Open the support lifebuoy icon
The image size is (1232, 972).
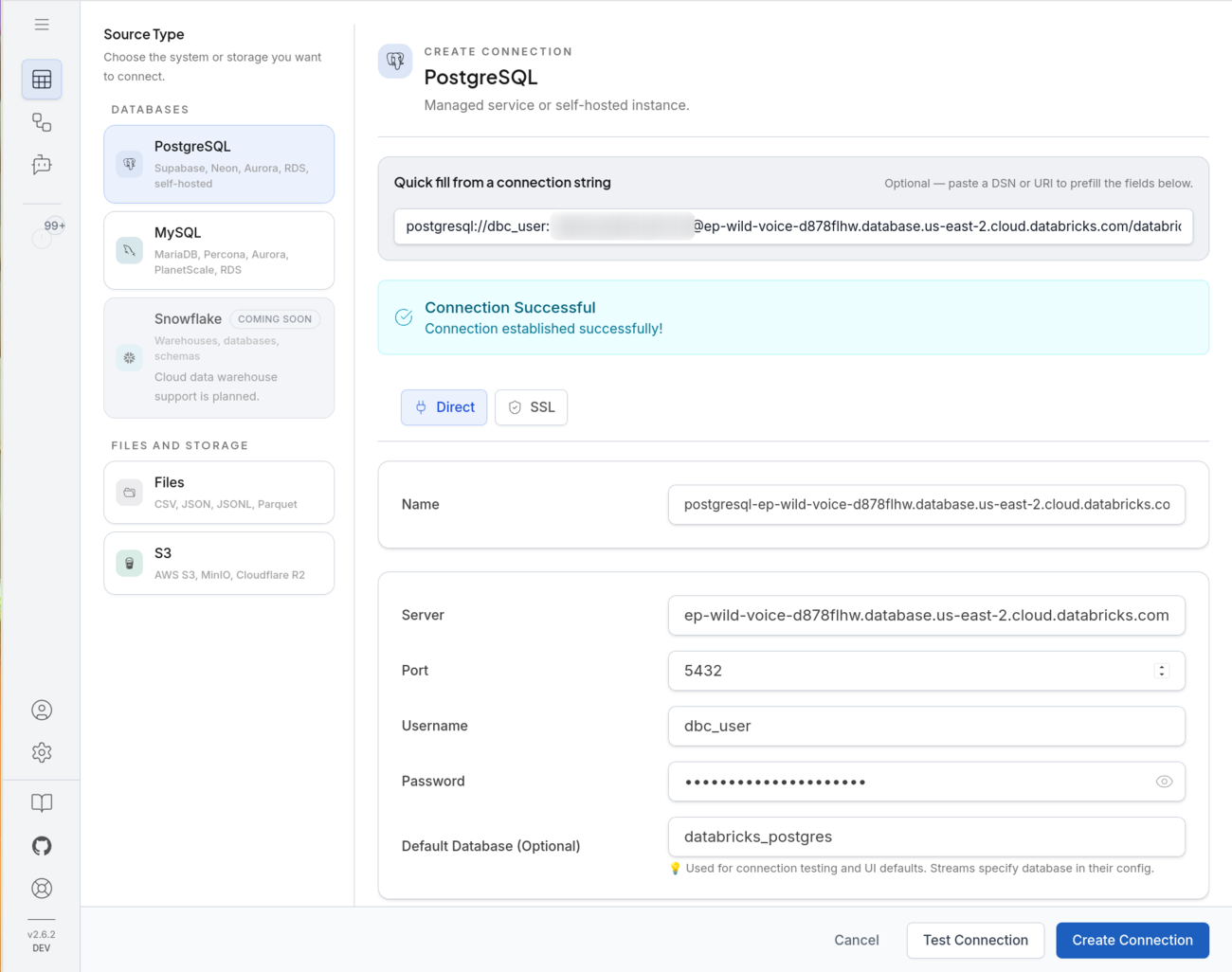point(42,889)
